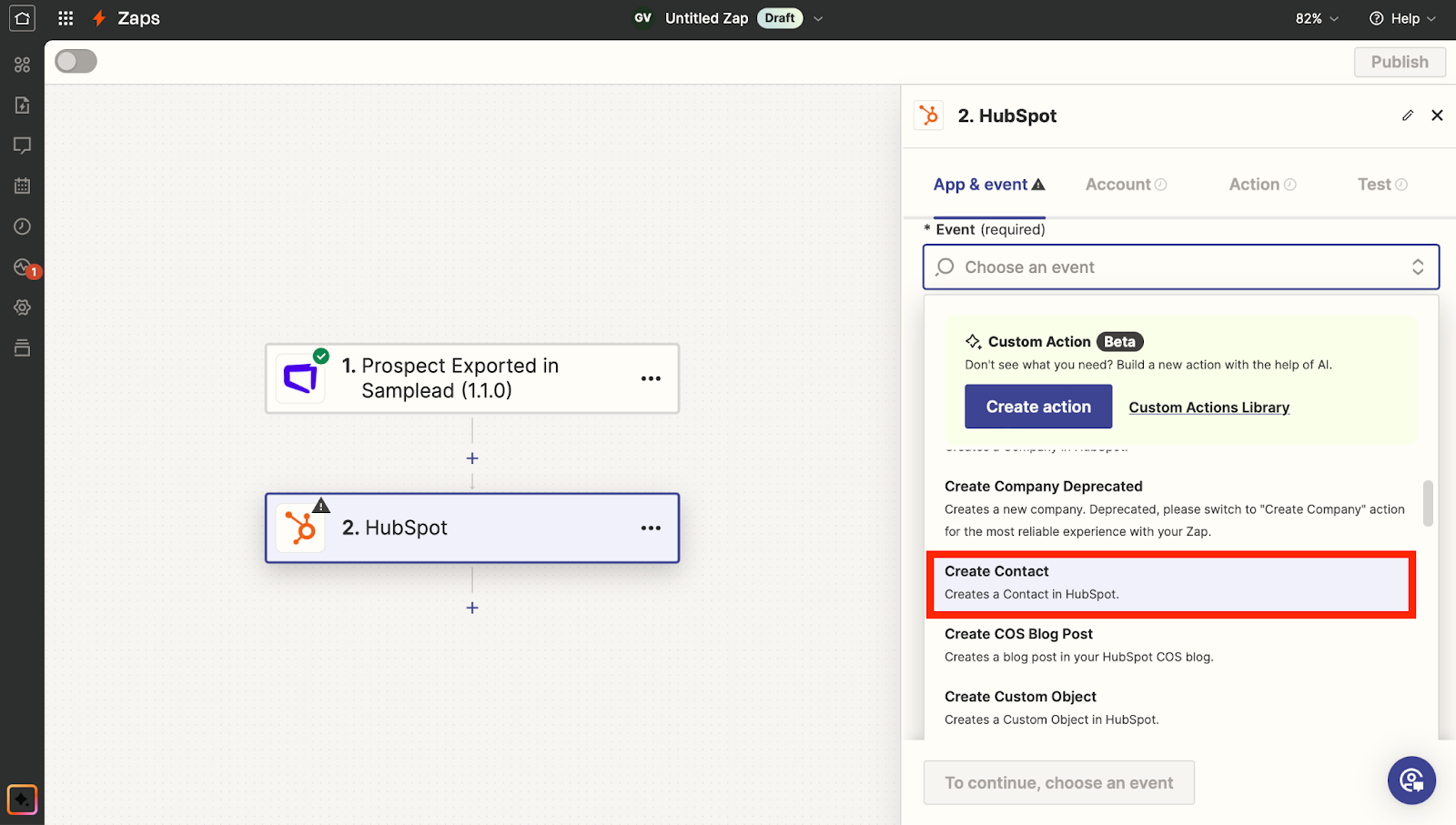Open the AI sparkle icon at sidebar bottom

pos(22,800)
